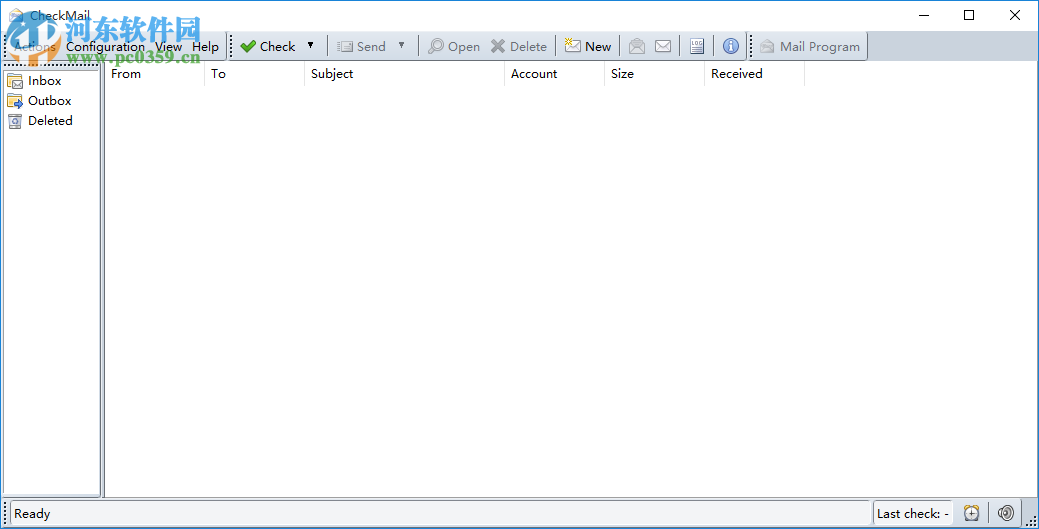Open the Help menu
This screenshot has height=529, width=1039.
(x=205, y=46)
